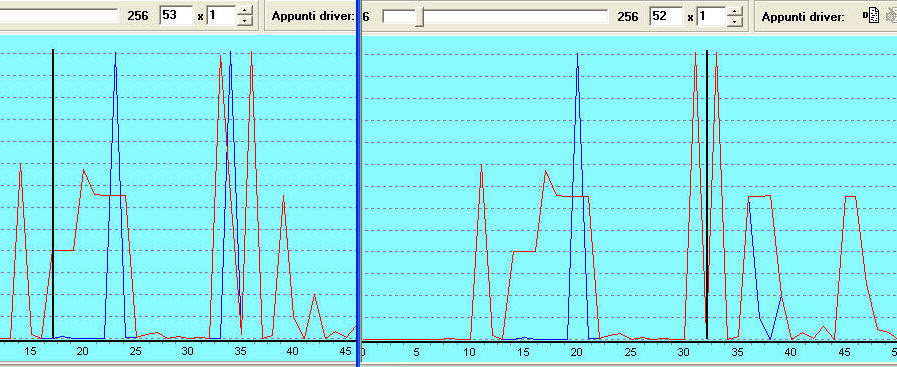Decrease the right graph multiplier with down arrow
Viewport: 897px width, 367px height.
735,21
